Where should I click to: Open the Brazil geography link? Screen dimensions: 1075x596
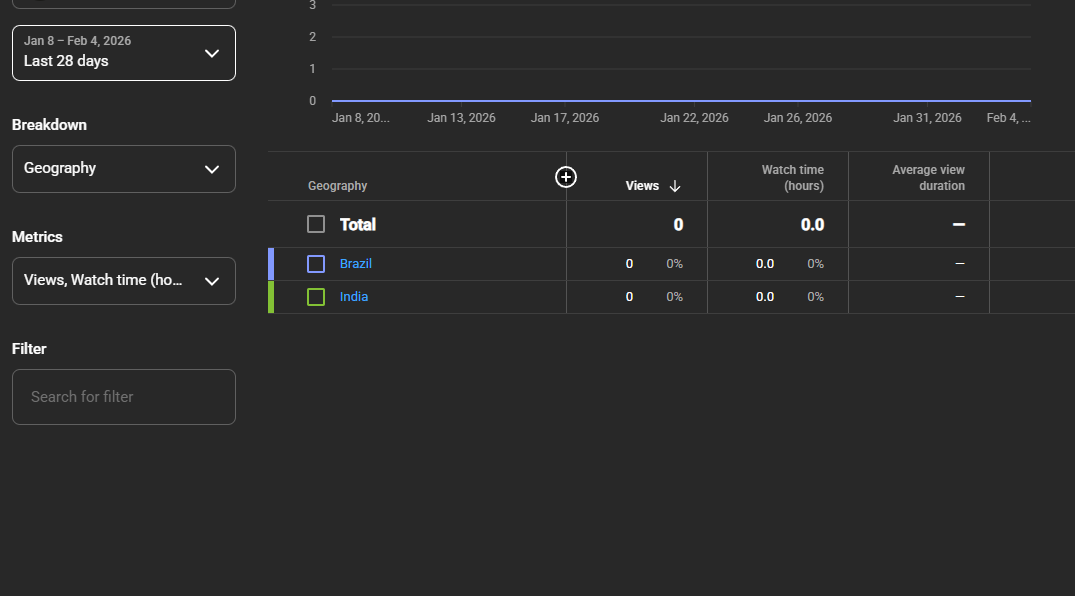click(x=356, y=264)
